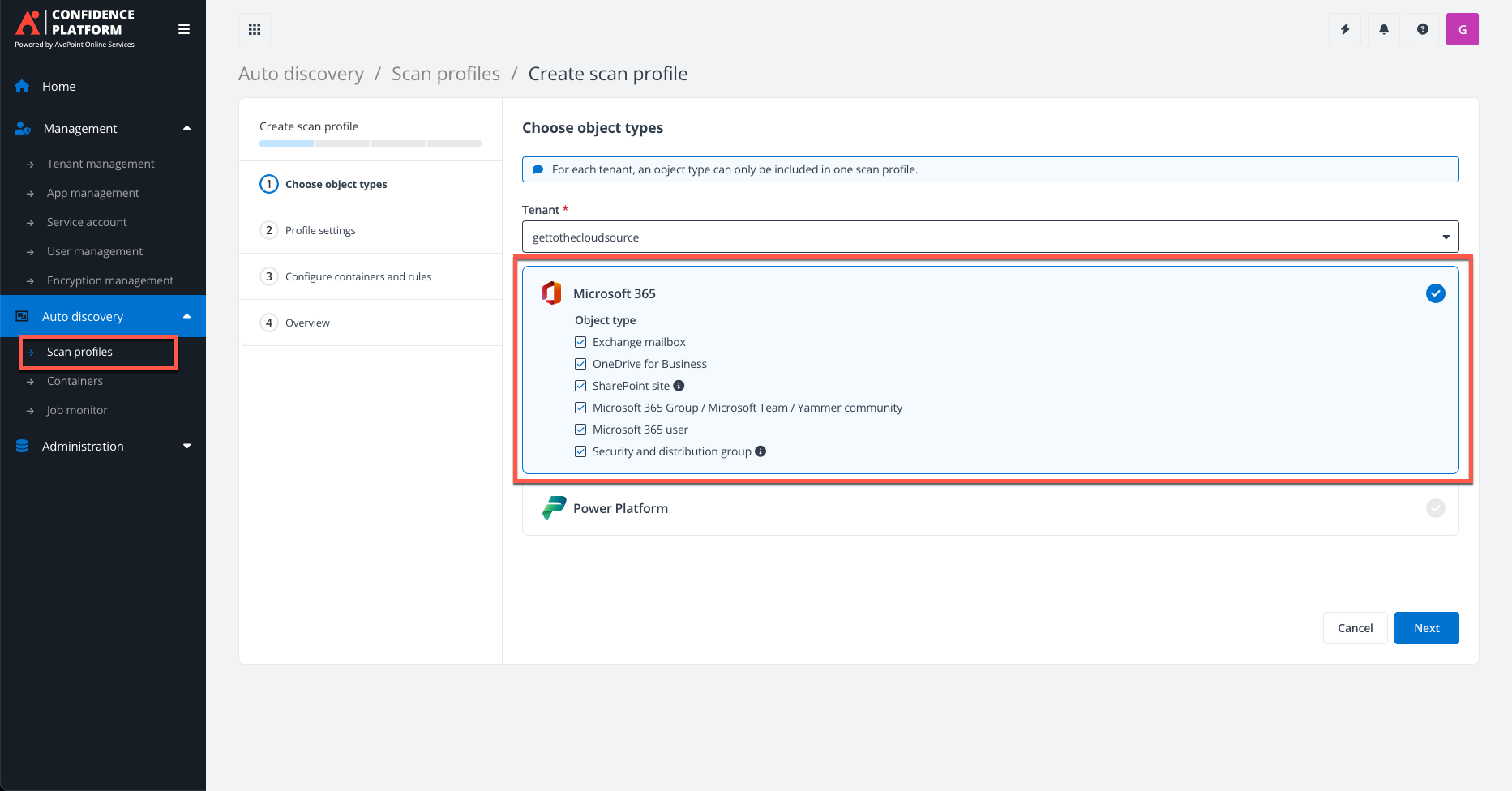The image size is (1512, 791).
Task: Expand the Administration section
Action: coord(186,446)
